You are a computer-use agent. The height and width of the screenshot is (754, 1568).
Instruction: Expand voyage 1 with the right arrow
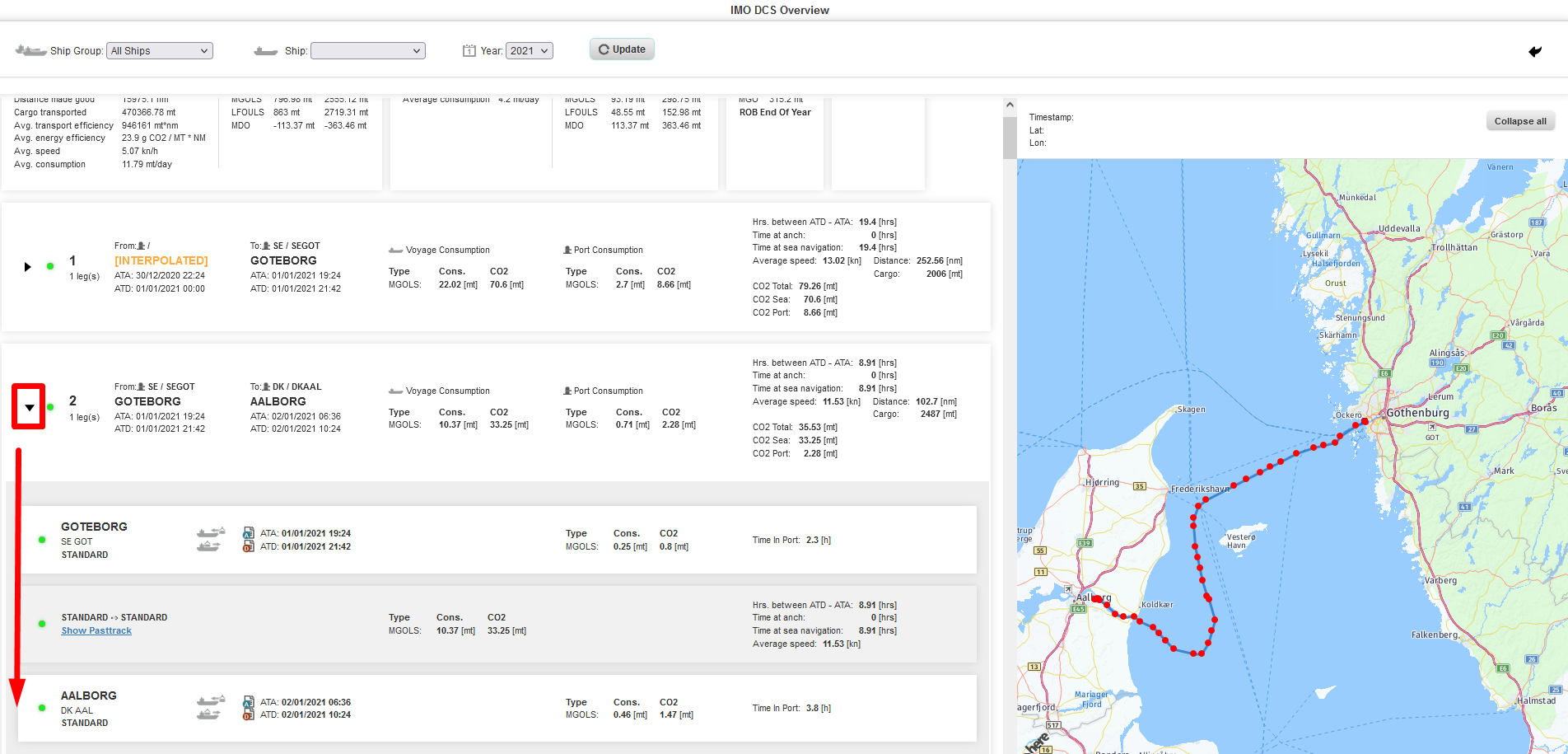pos(27,267)
